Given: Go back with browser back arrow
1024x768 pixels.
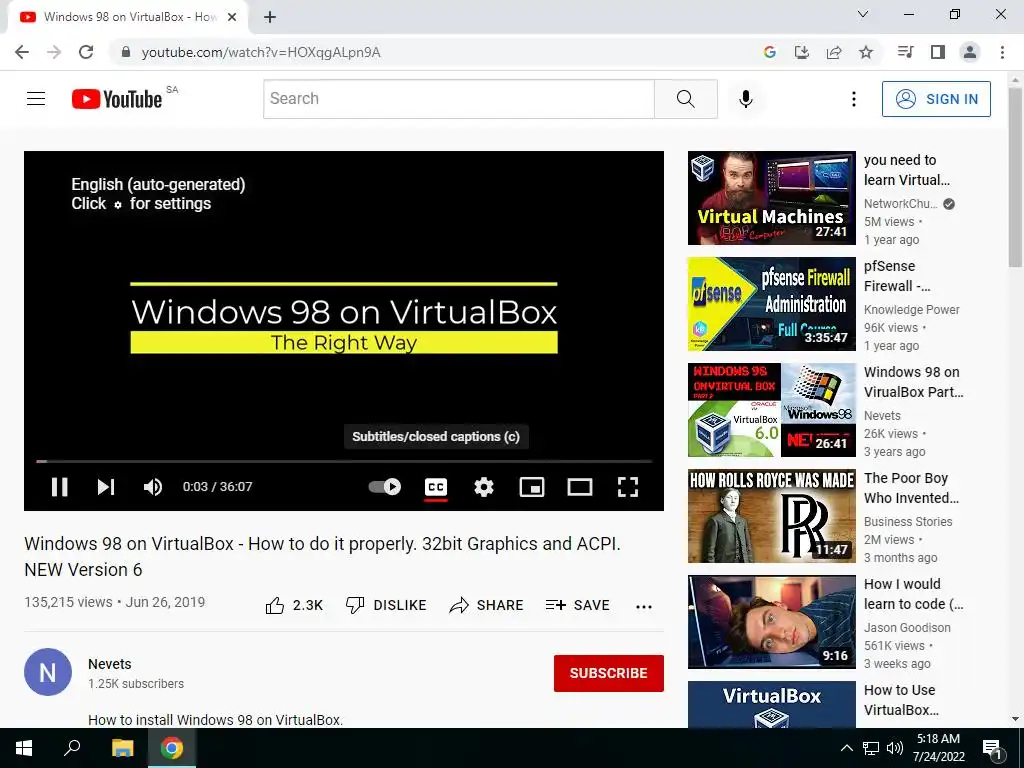Looking at the screenshot, I should [22, 52].
